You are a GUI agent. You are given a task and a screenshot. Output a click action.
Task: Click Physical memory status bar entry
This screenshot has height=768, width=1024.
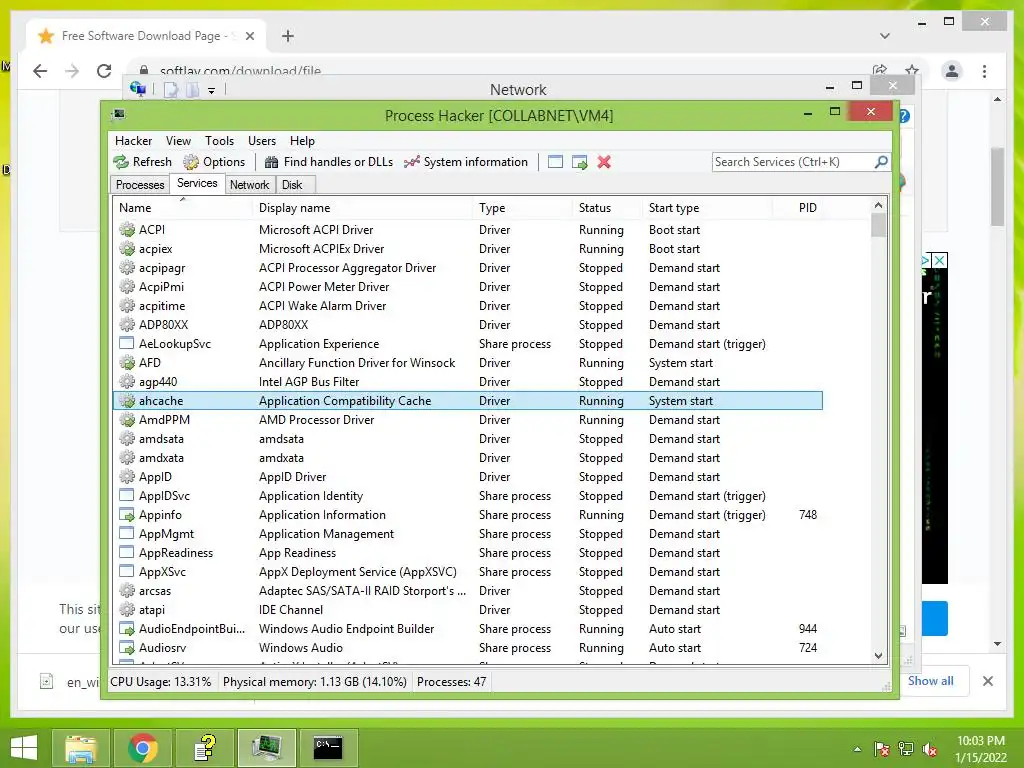click(315, 682)
